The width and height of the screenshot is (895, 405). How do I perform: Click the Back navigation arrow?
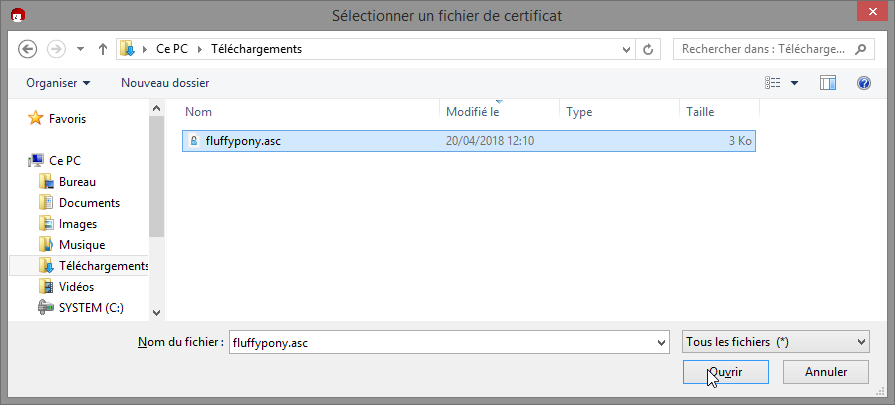click(27, 49)
